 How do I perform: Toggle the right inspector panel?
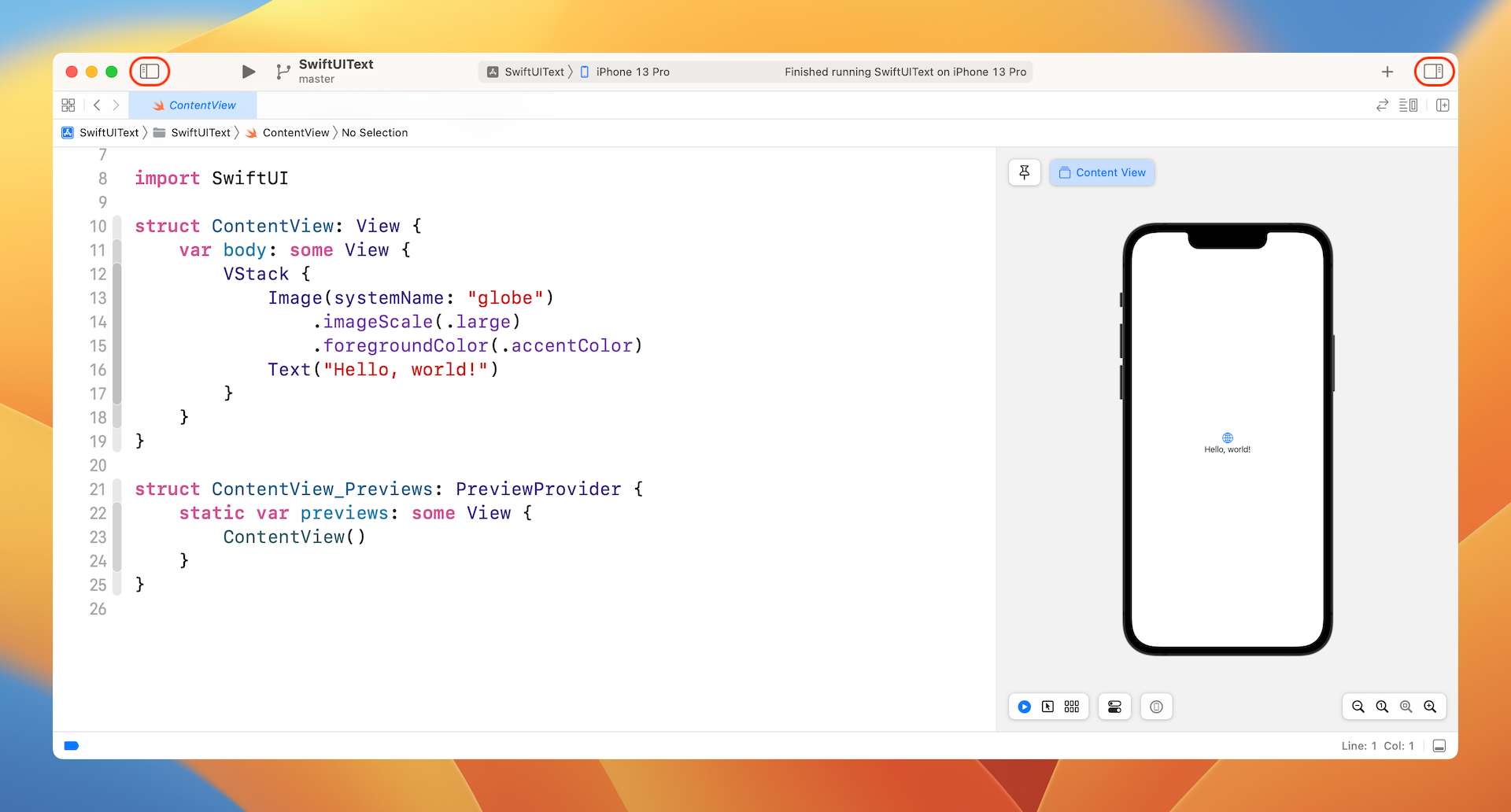[1434, 72]
